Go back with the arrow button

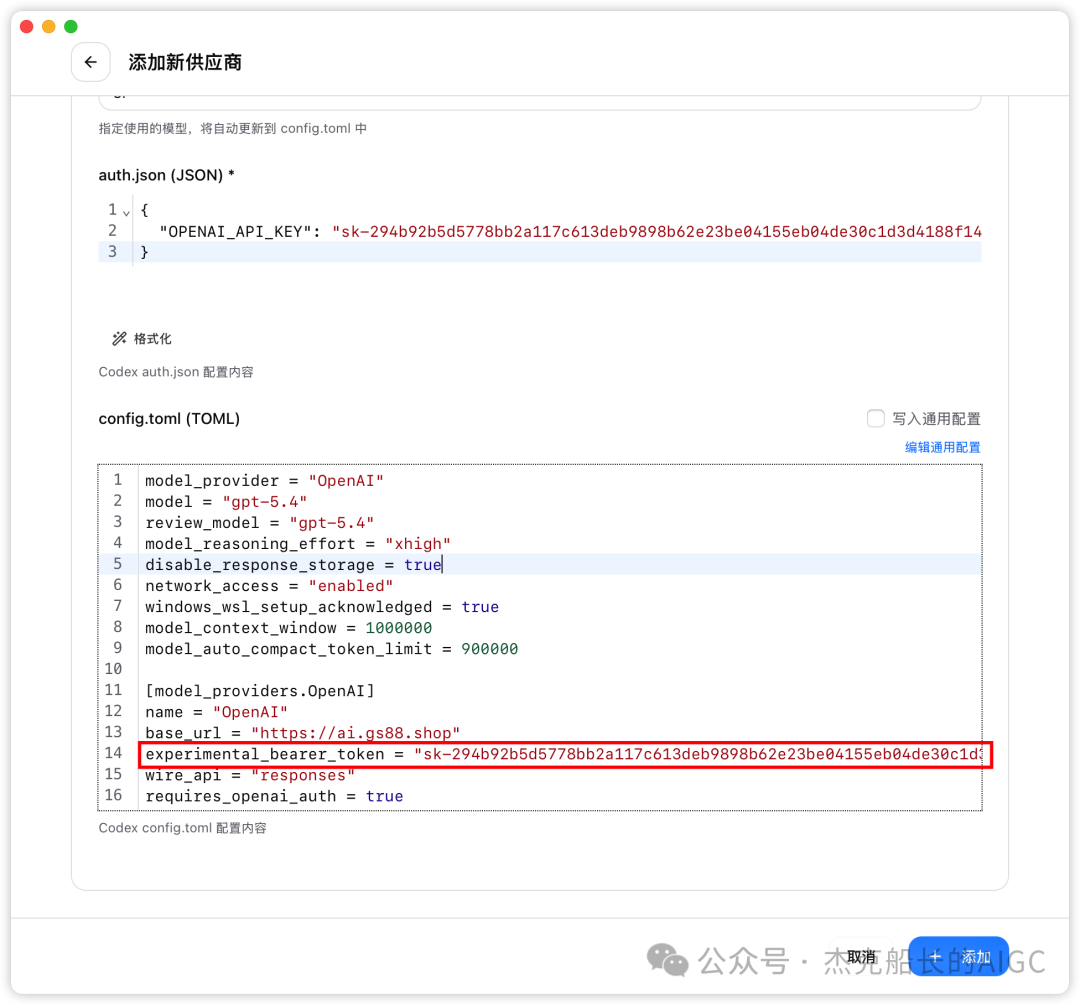(90, 62)
